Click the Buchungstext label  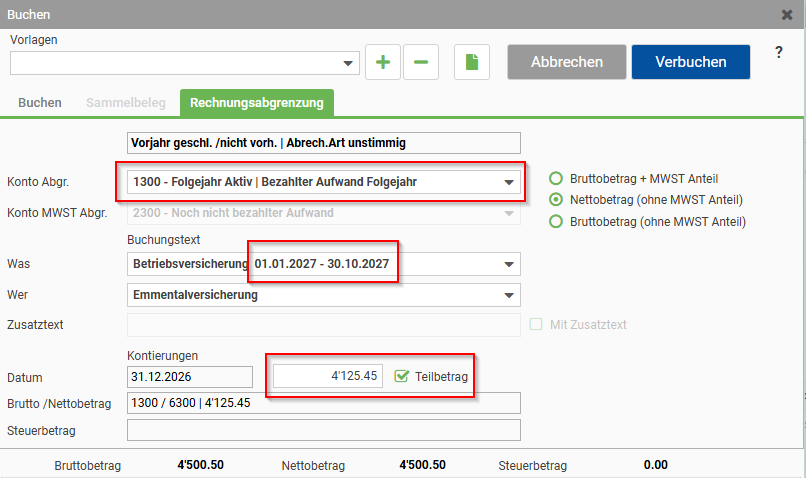click(x=163, y=240)
